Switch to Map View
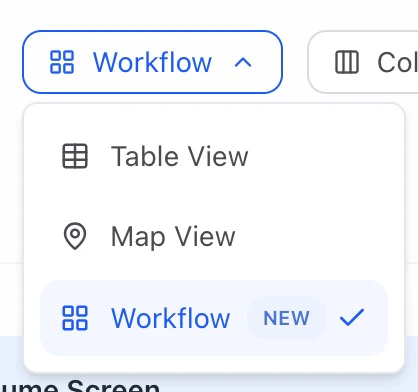 [214, 236]
